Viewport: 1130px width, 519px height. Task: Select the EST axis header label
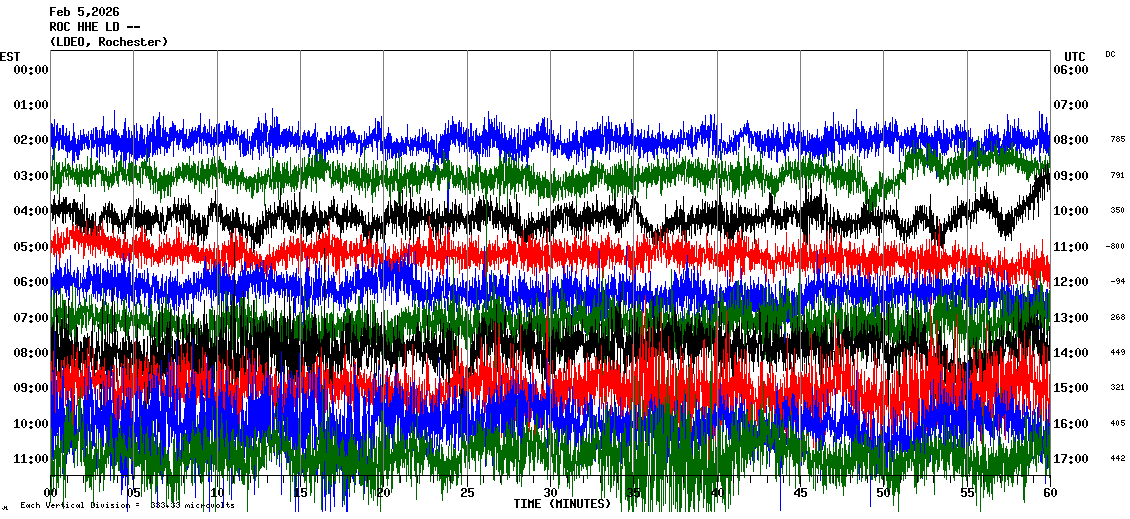point(10,55)
